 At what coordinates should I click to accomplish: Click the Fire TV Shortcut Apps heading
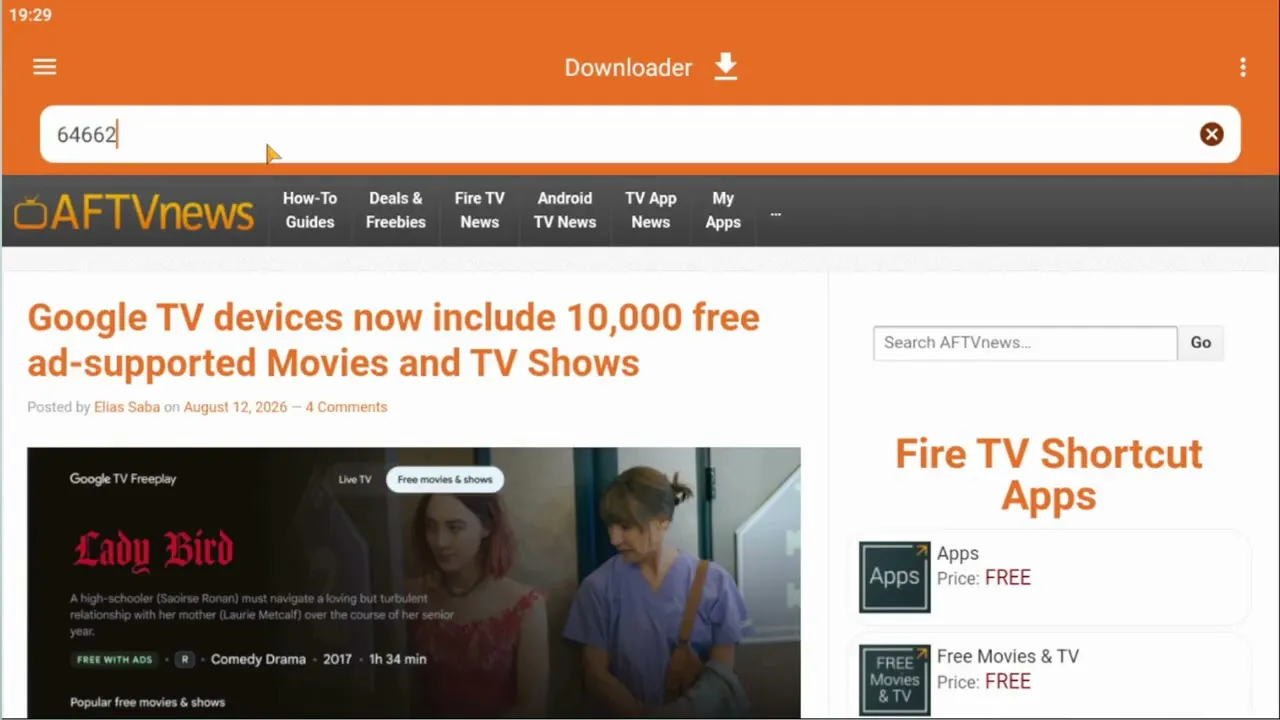1049,474
